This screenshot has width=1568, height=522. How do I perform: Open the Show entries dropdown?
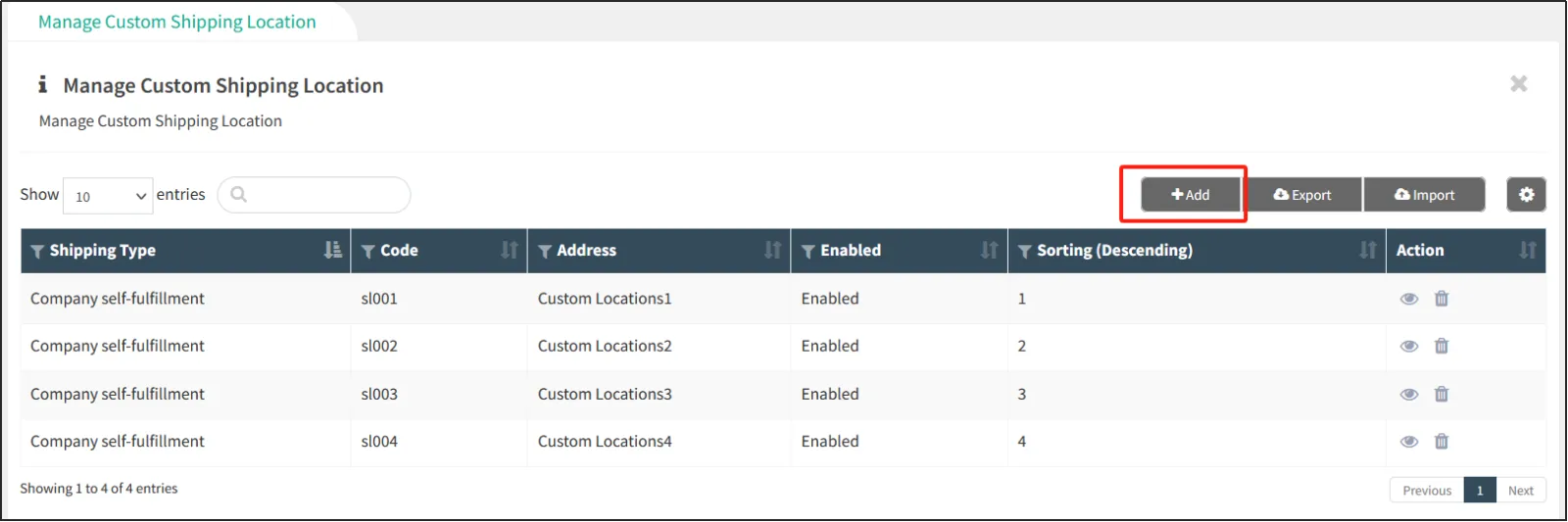tap(108, 196)
